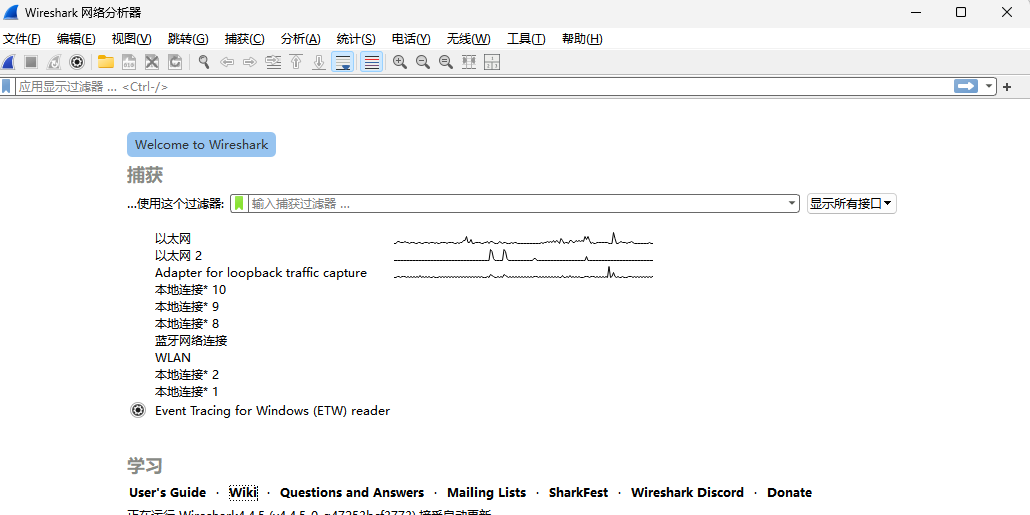Start capturing packets with shark fin icon
The width and height of the screenshot is (1030, 515).
coord(9,62)
